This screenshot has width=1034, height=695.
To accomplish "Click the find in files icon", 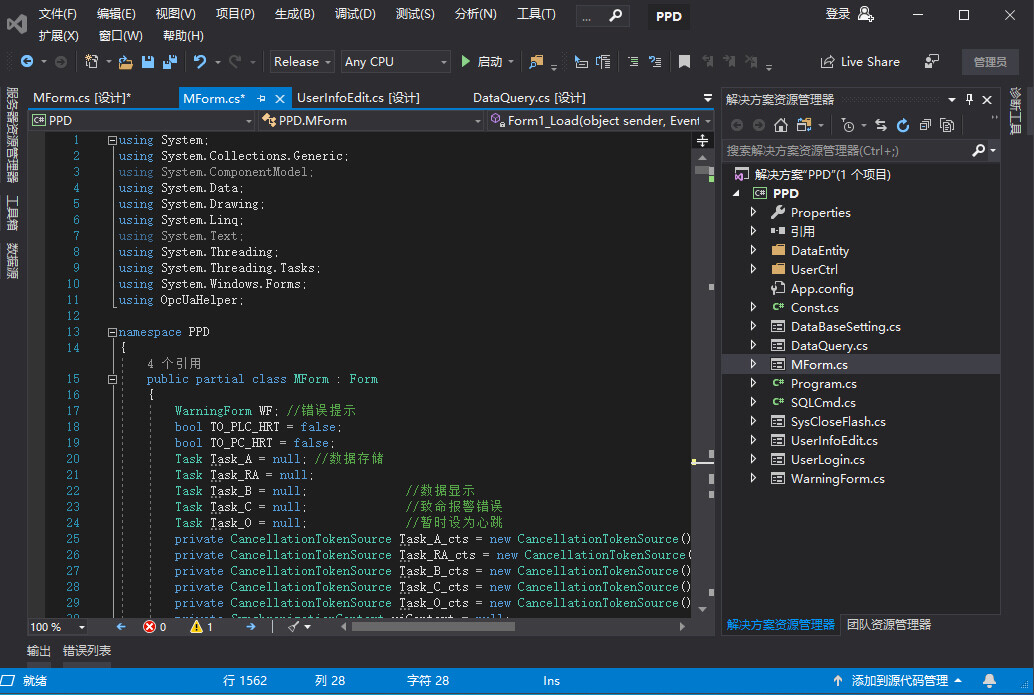I will click(x=536, y=62).
